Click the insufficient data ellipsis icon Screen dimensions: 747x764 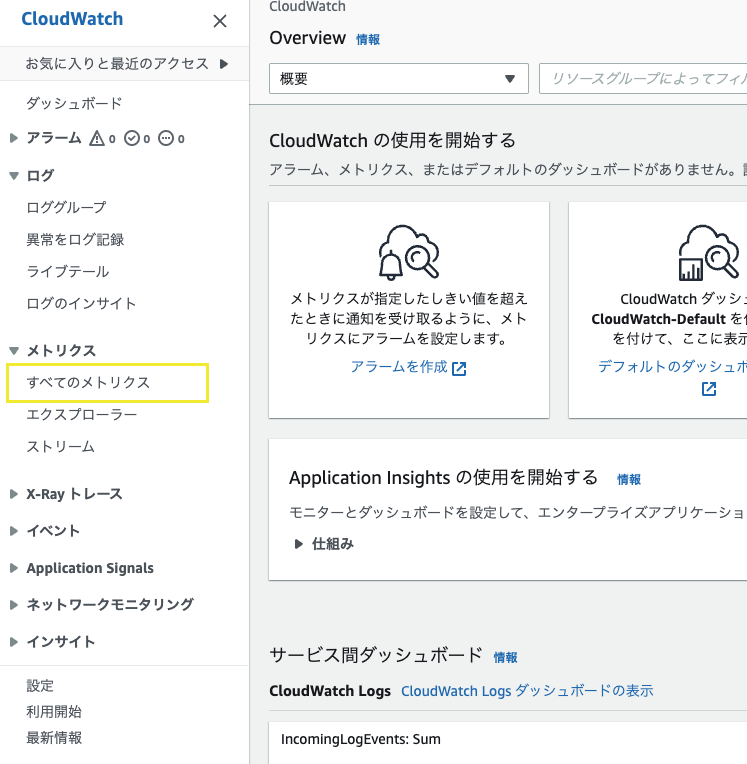(166, 139)
